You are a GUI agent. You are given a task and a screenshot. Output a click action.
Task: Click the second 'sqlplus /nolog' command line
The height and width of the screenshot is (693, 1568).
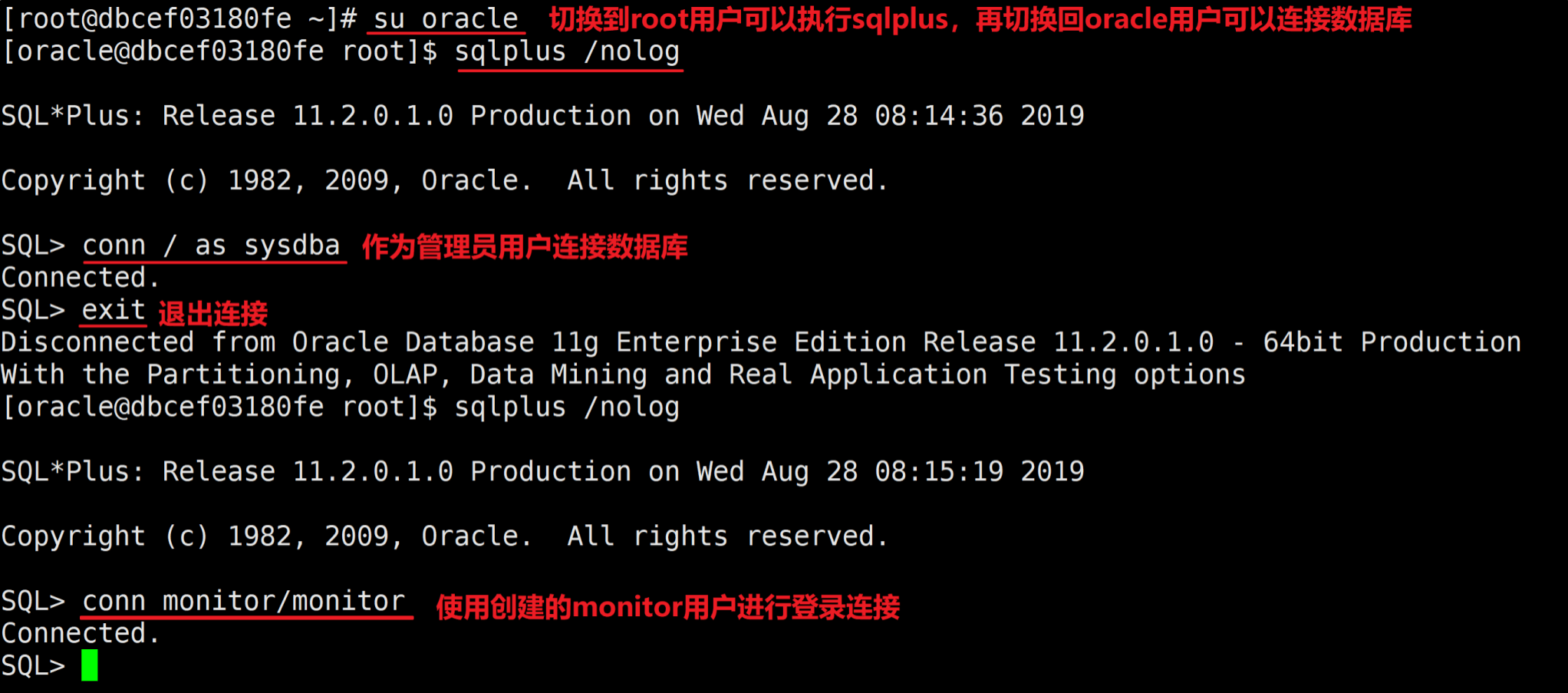pyautogui.click(x=568, y=407)
